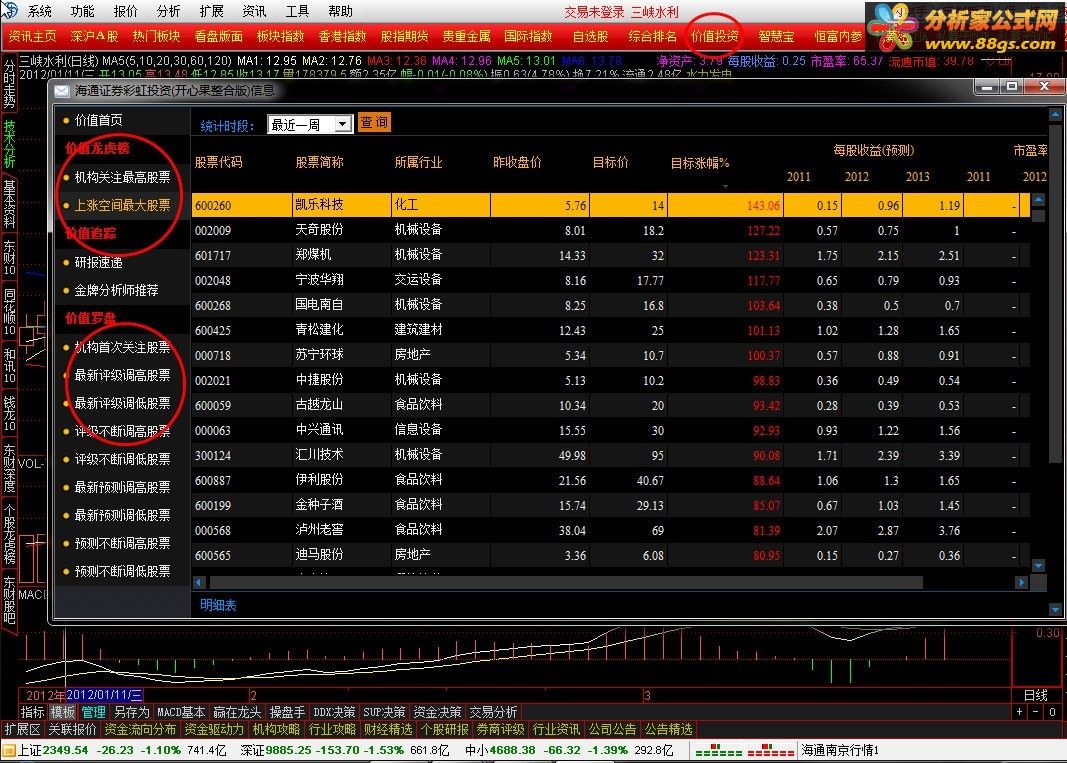The width and height of the screenshot is (1067, 763).
Task: Open the 功能 menu
Action: pos(82,11)
